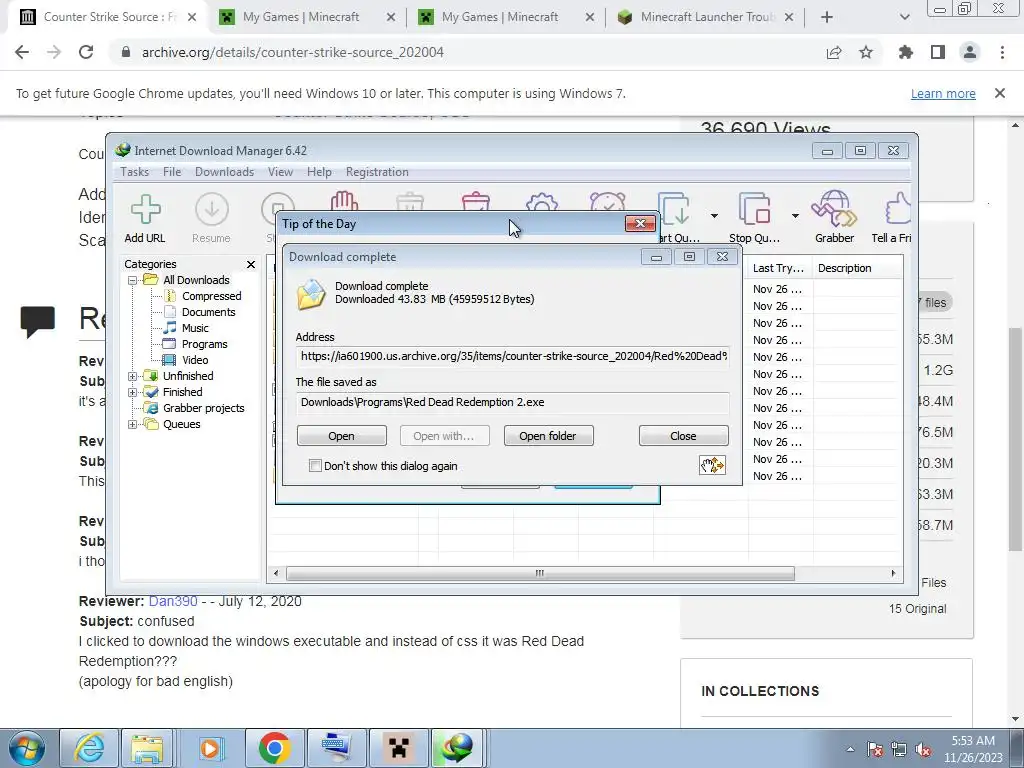Open the View menu in IDM
The width and height of the screenshot is (1024, 768).
tap(280, 172)
